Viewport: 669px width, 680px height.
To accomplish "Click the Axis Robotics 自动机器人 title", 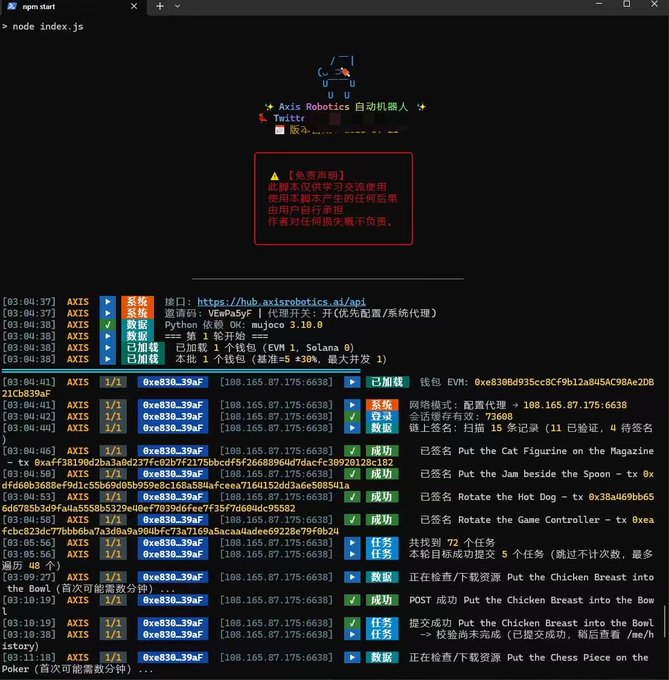I will click(343, 107).
